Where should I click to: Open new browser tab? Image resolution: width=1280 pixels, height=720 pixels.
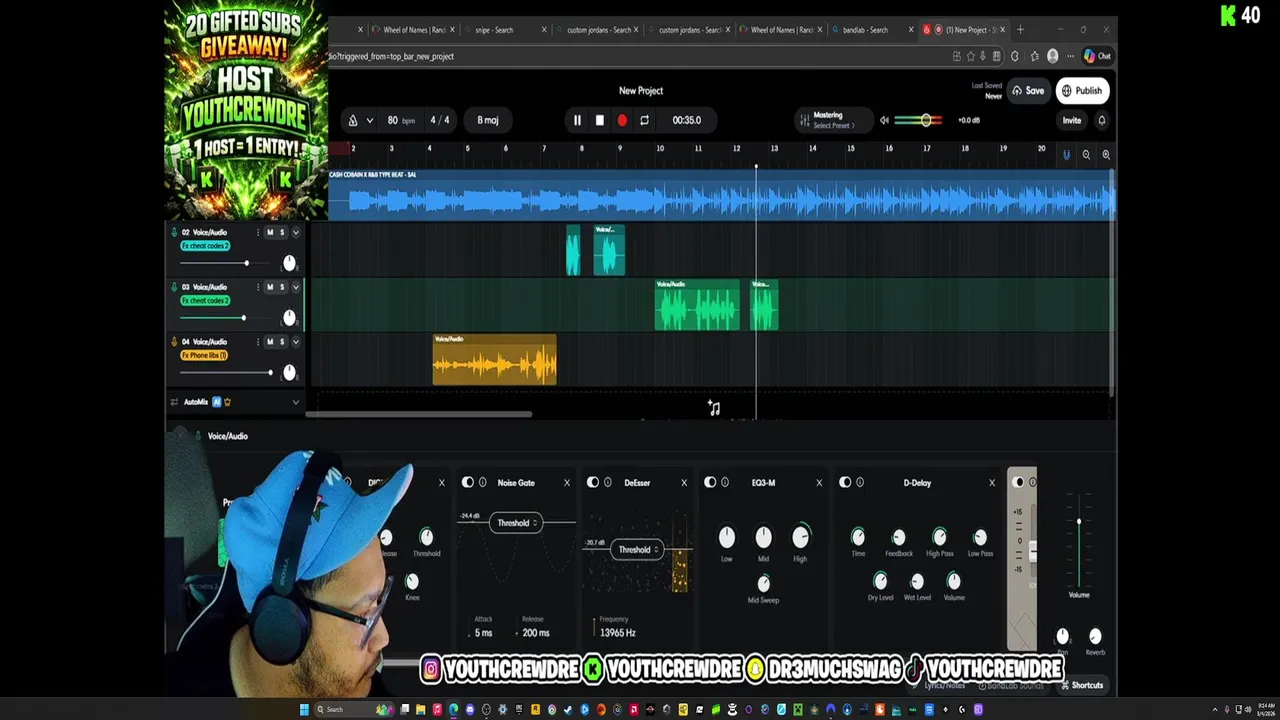pos(1021,30)
